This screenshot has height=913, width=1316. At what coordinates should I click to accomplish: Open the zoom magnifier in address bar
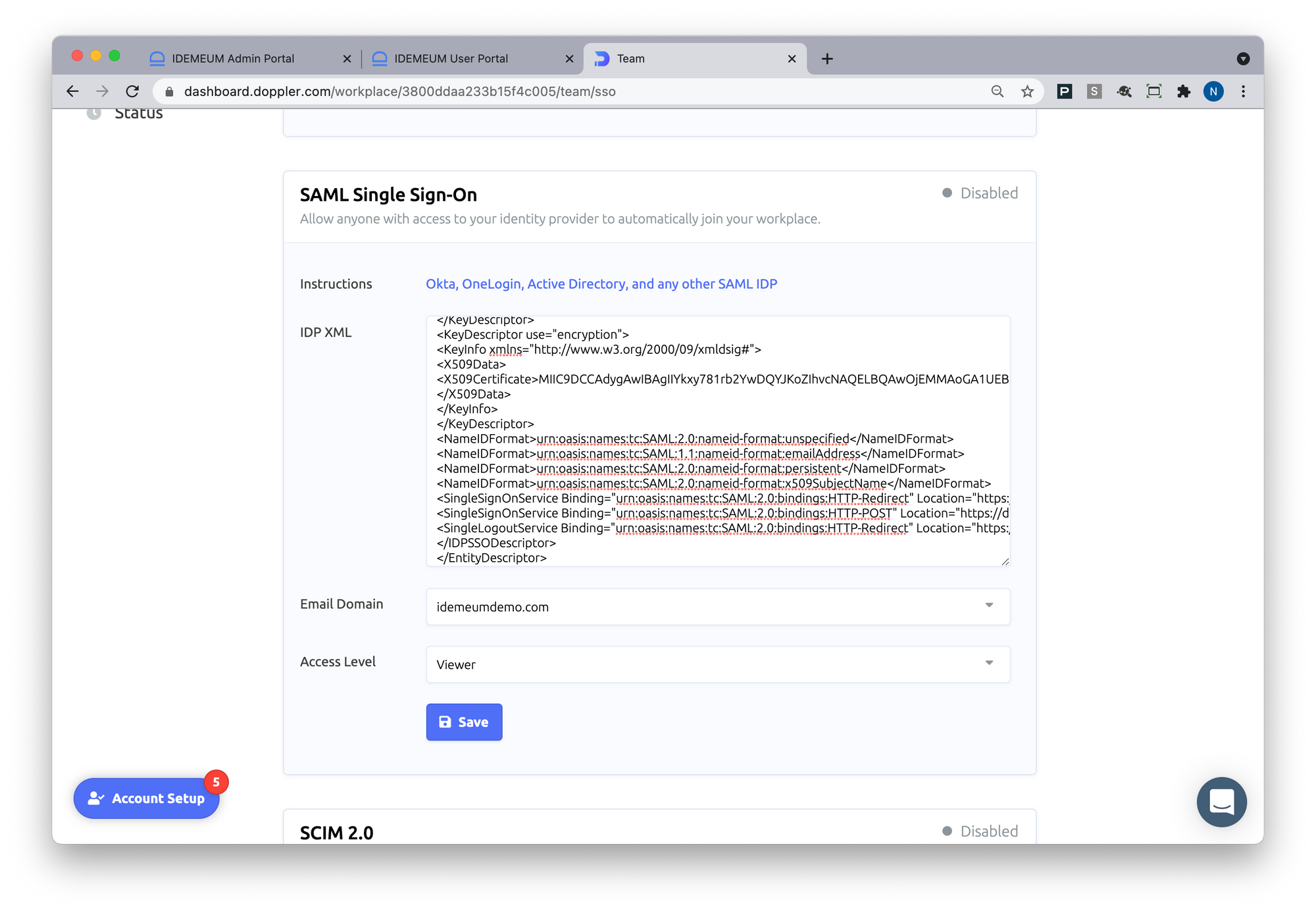point(998,91)
